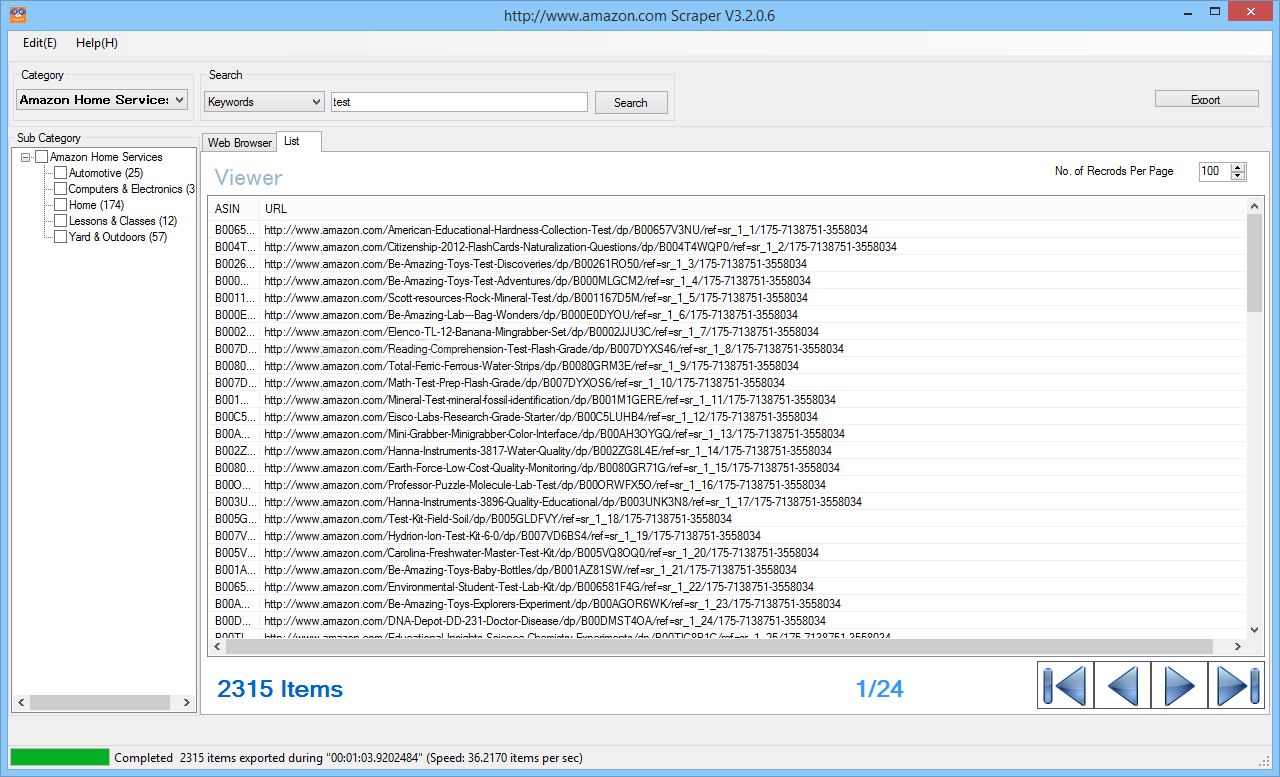Go to the next results page
The height and width of the screenshot is (777, 1280).
[x=1179, y=686]
